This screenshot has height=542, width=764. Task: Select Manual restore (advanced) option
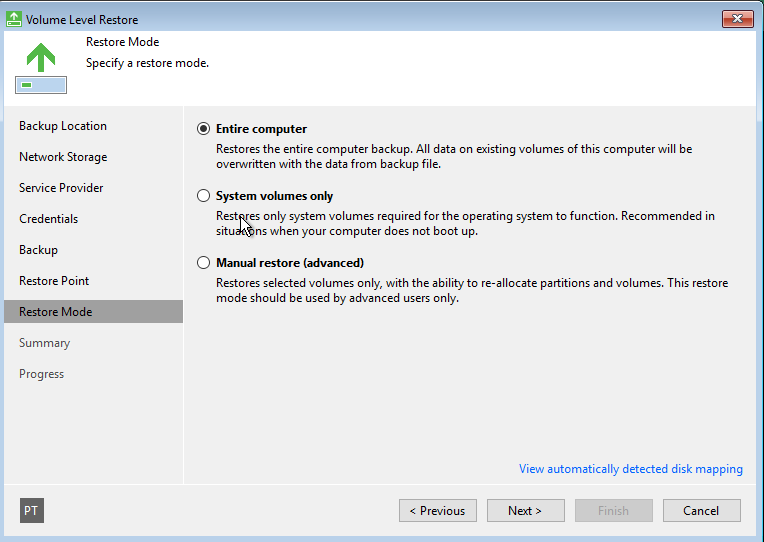(204, 263)
